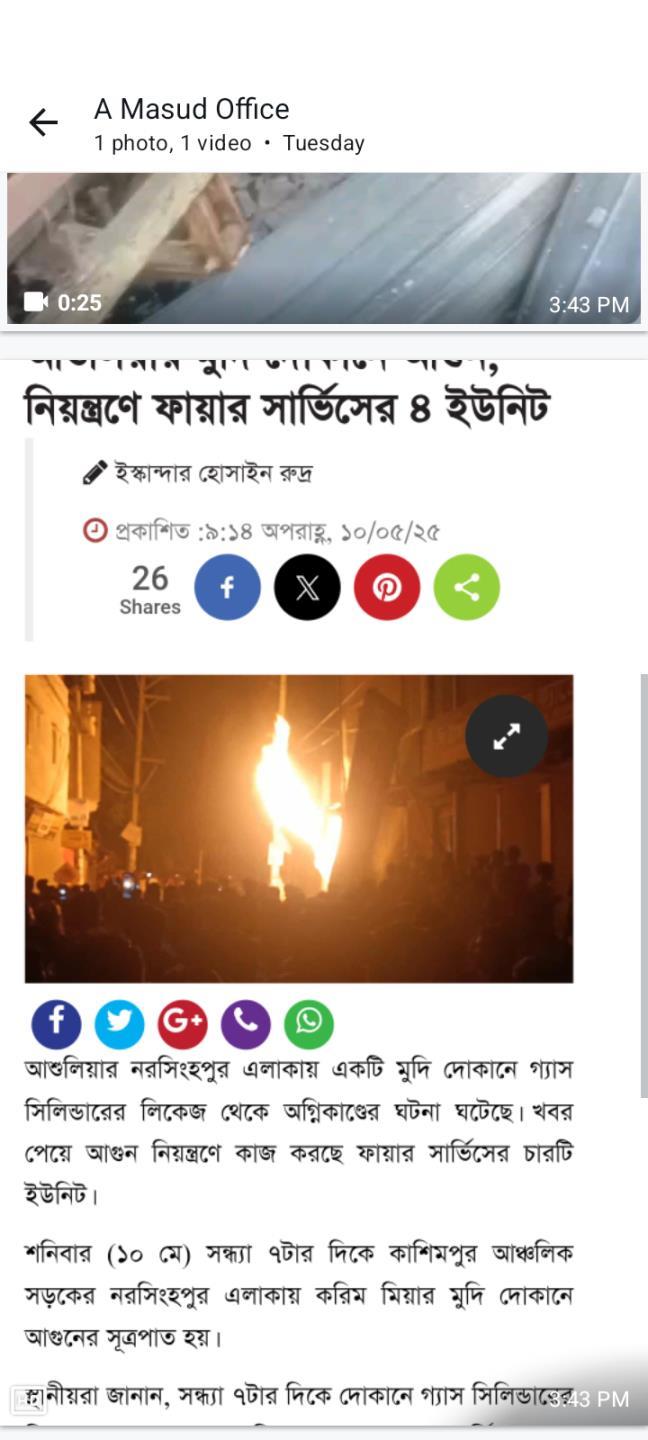Screen dimensions: 648x1440
Task: Pin the article with Pinterest icon
Action: point(387,587)
